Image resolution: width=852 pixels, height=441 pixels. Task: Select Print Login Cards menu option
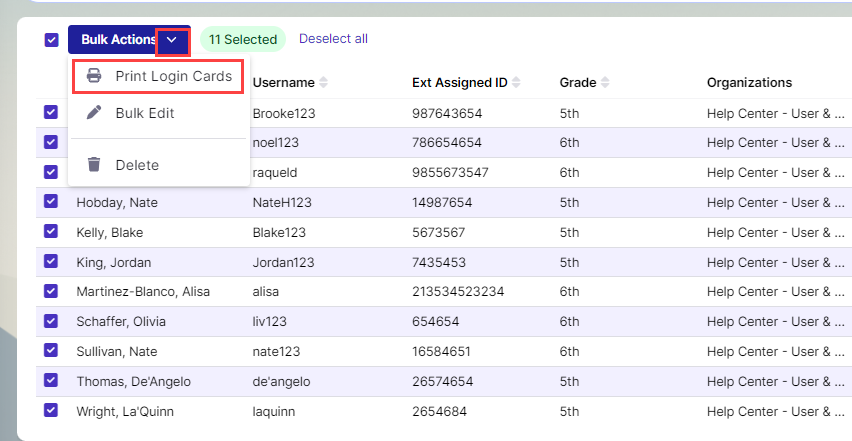pos(173,76)
